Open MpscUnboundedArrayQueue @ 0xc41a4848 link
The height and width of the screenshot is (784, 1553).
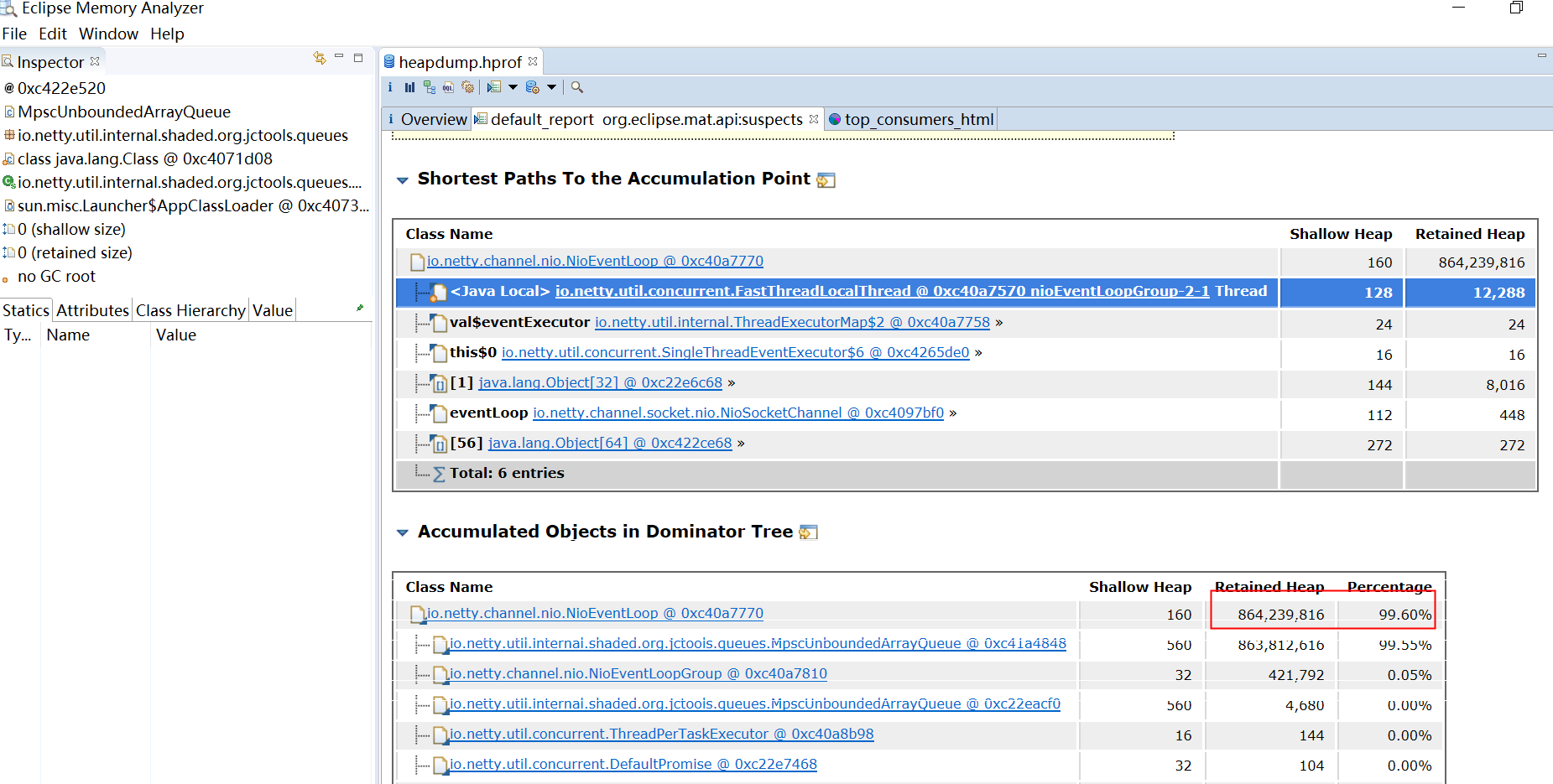coord(758,643)
